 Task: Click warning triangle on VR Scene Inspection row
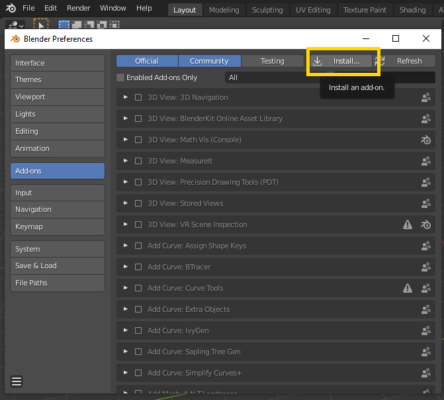pyautogui.click(x=407, y=225)
